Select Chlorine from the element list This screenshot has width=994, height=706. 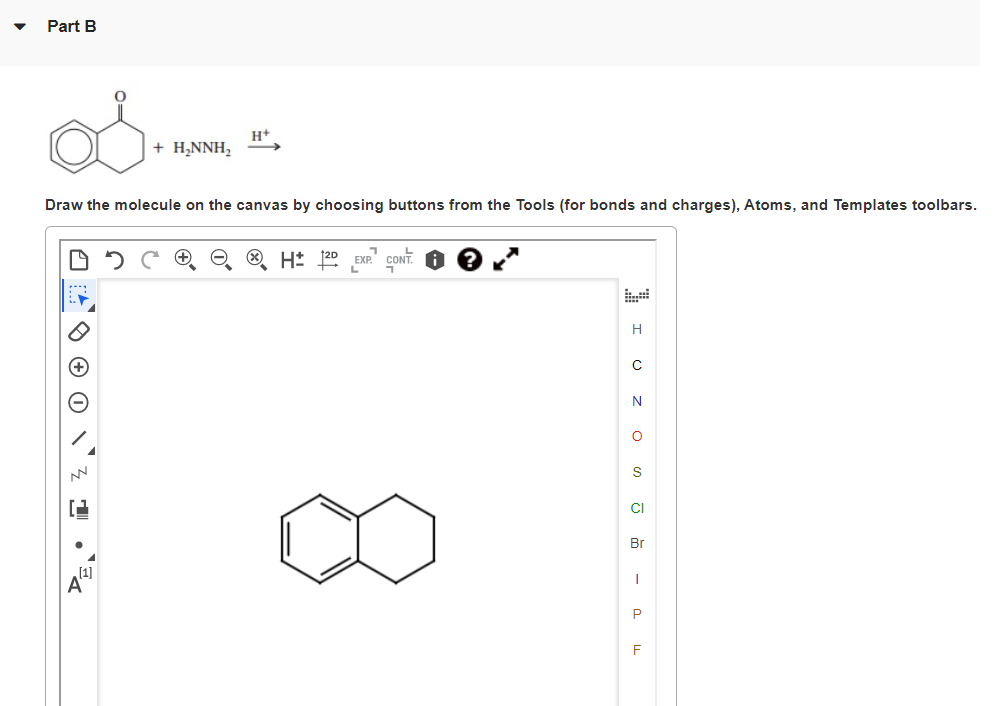point(637,508)
